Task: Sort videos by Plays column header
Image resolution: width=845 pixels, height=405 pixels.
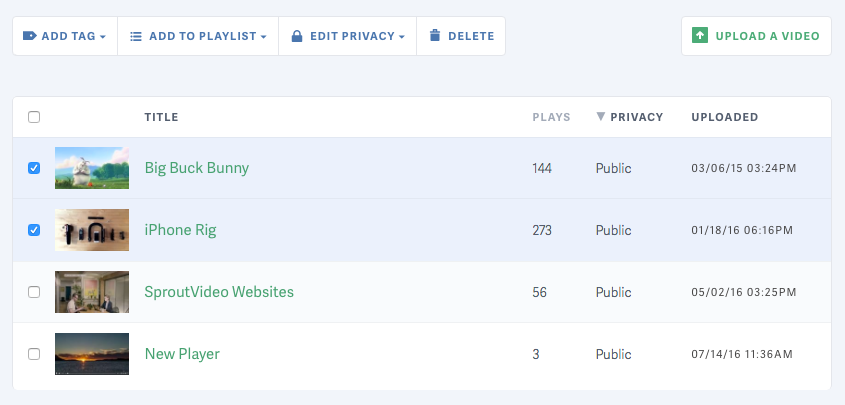Action: (551, 117)
